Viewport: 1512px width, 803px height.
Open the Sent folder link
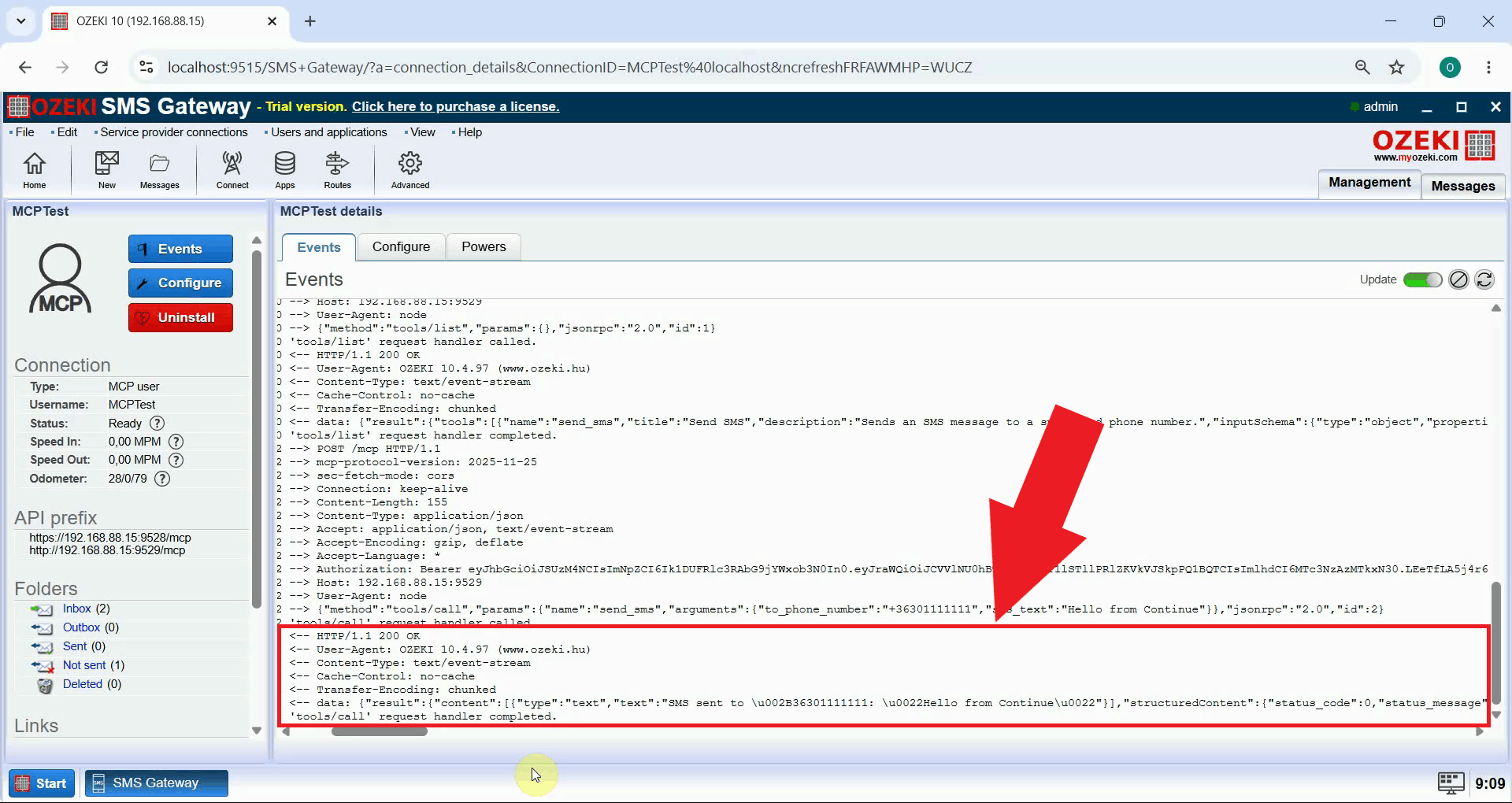pyautogui.click(x=75, y=646)
